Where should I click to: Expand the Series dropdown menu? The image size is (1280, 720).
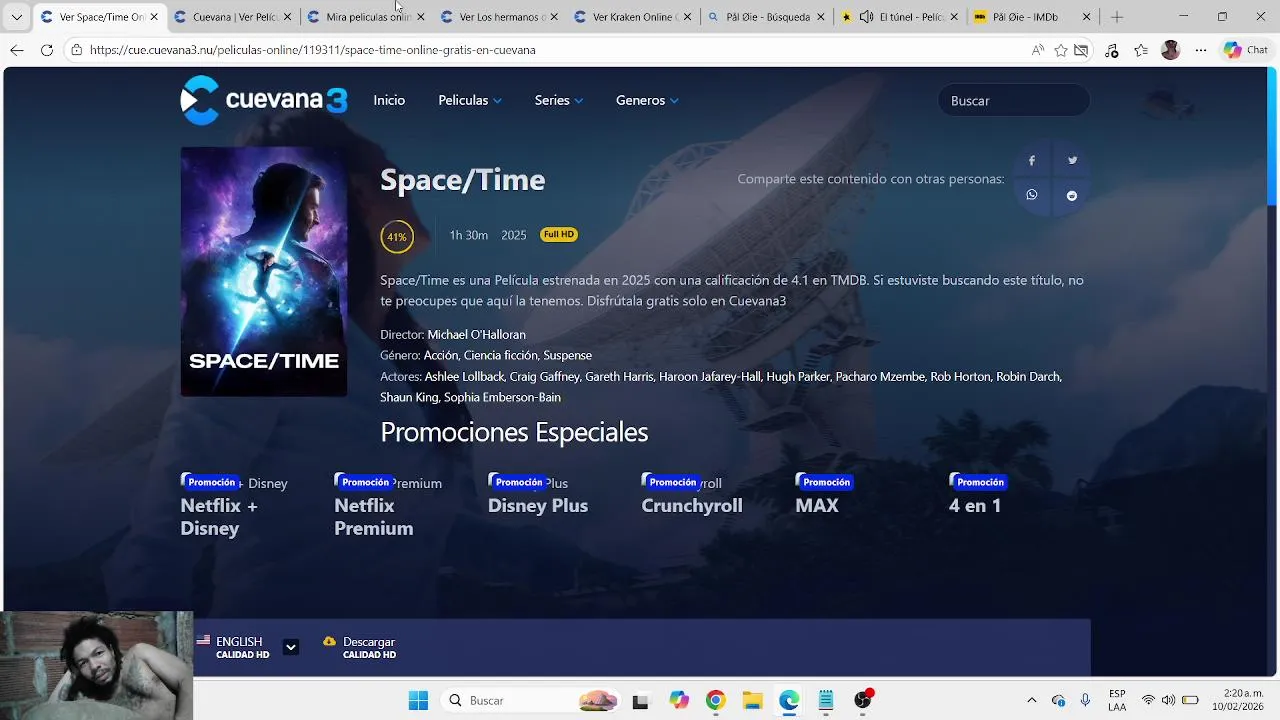[559, 100]
